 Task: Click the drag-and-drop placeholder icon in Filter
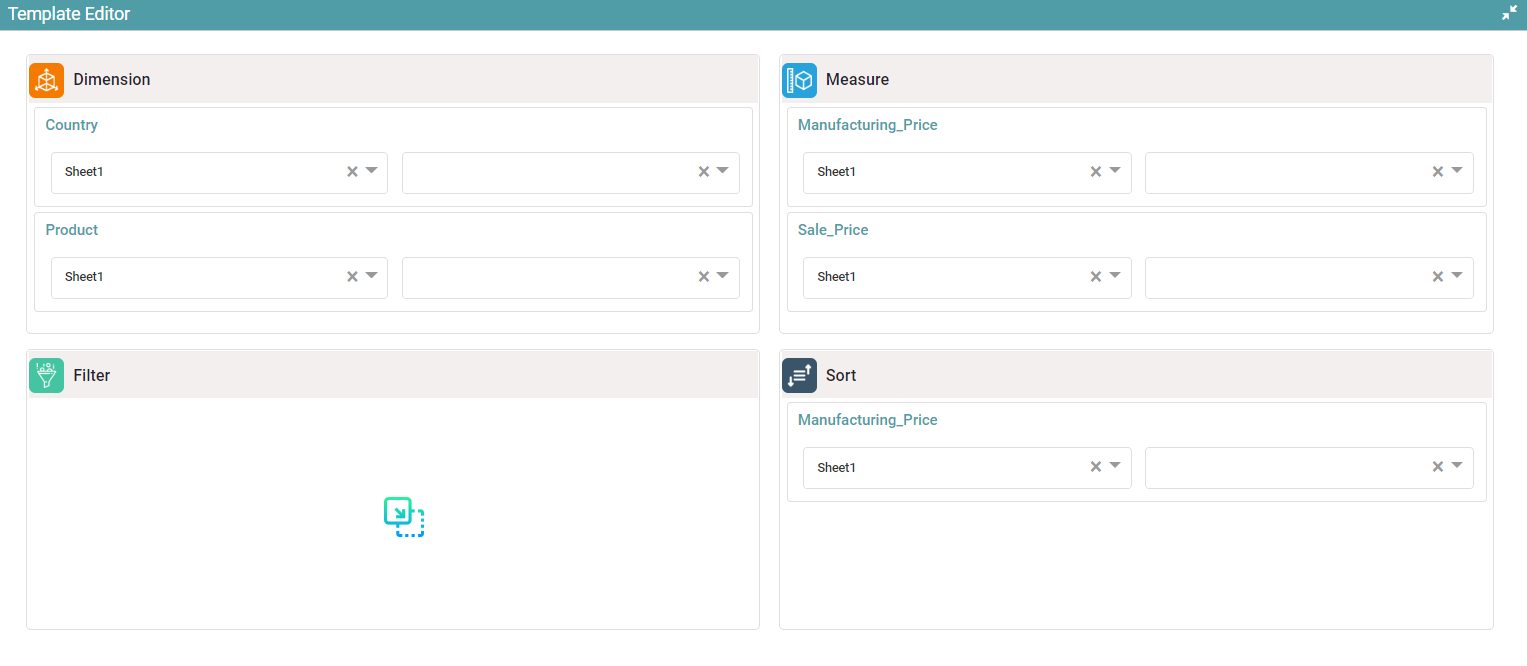click(404, 517)
